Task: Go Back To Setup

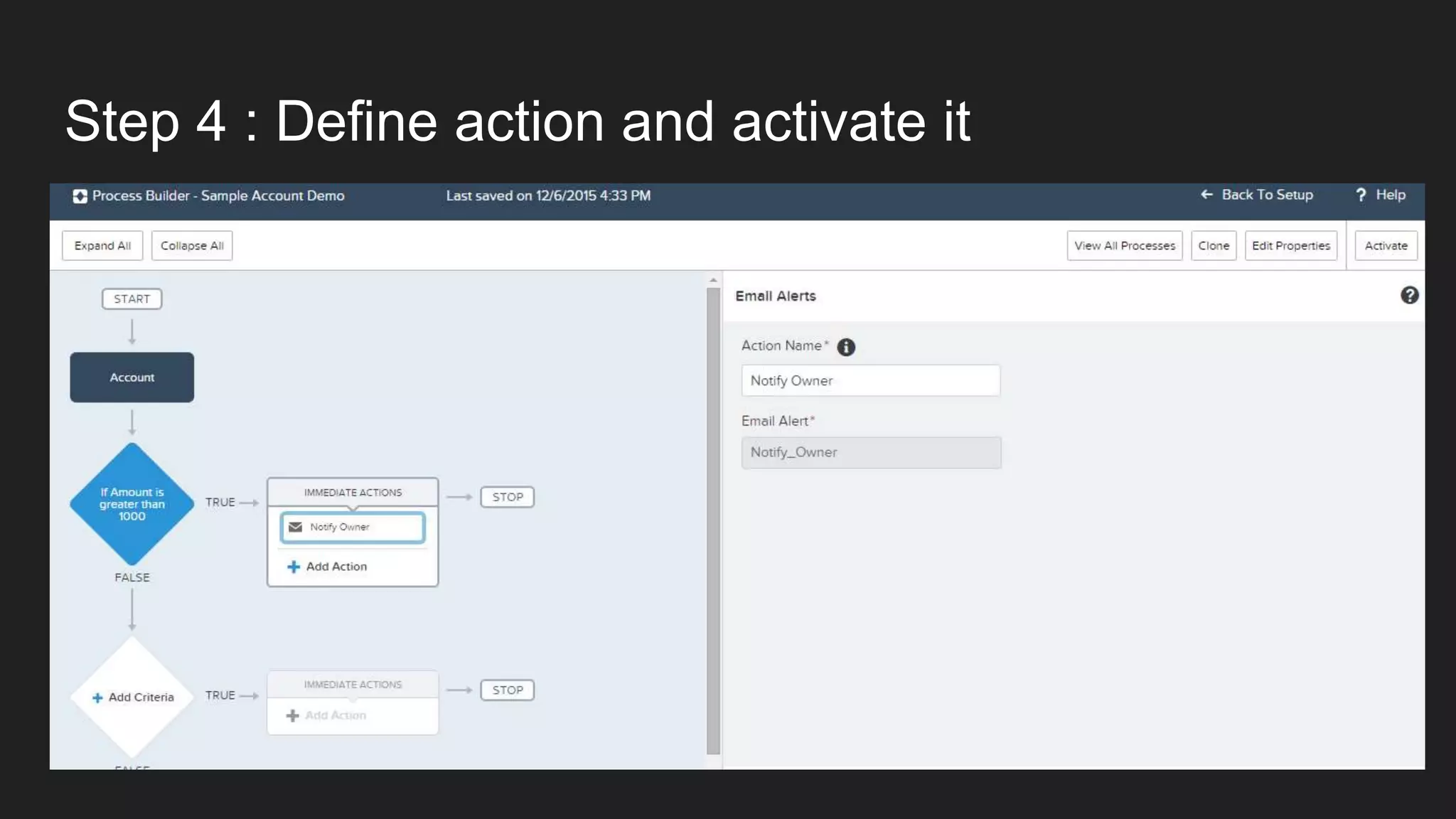Action: [x=1257, y=195]
